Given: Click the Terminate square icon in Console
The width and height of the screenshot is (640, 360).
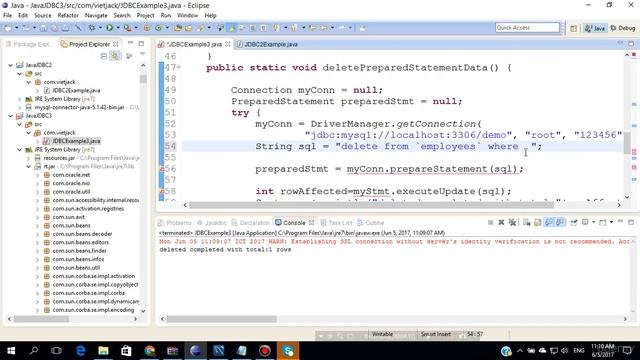Looking at the screenshot, I should click(490, 222).
